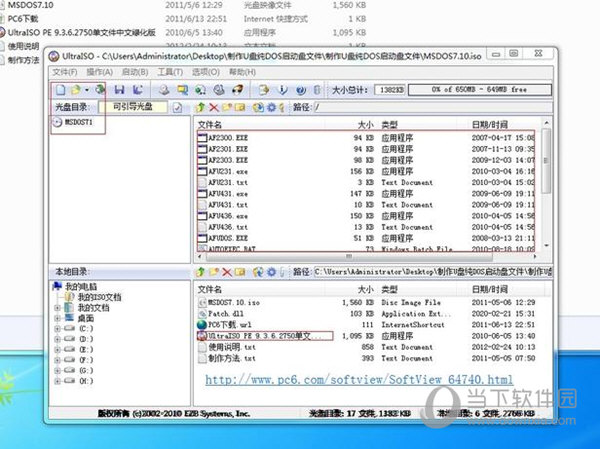Go up one level in disc directory
Image resolution: width=600 pixels, height=449 pixels.
200,107
